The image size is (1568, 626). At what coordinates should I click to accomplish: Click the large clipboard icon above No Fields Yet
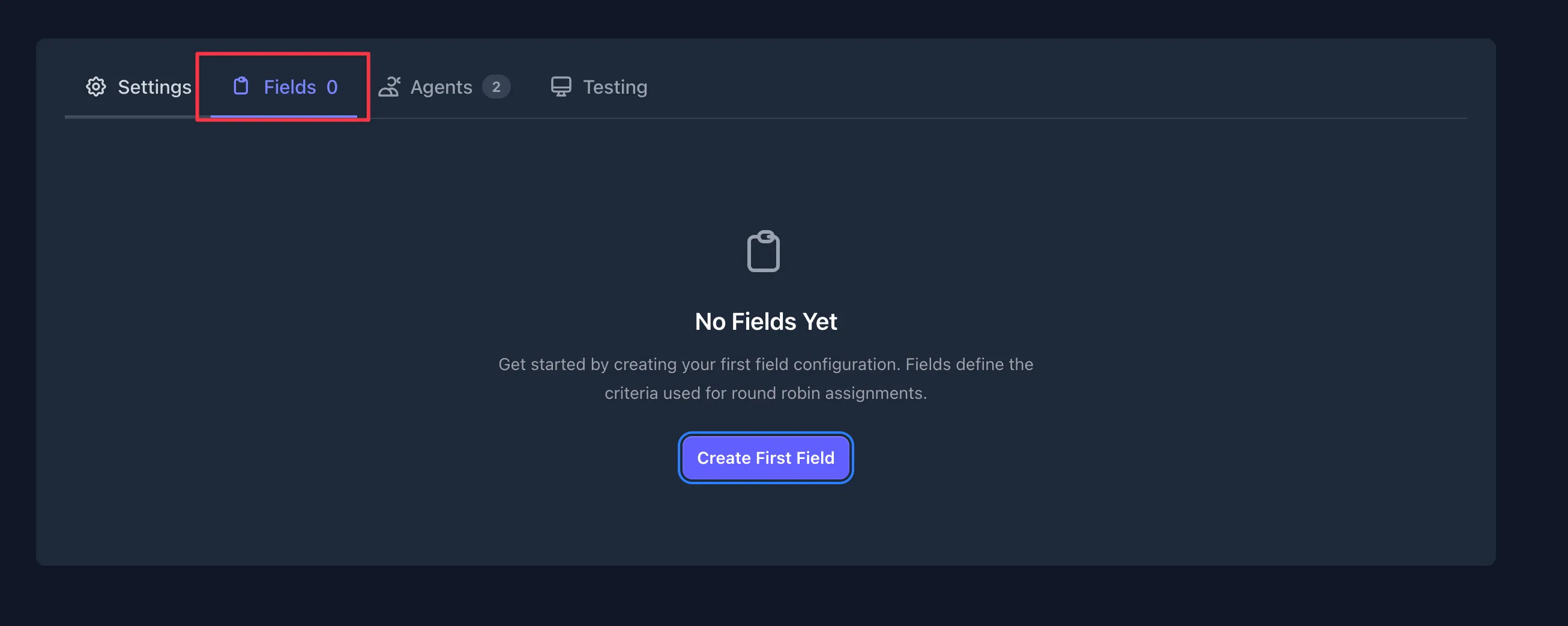(x=765, y=252)
